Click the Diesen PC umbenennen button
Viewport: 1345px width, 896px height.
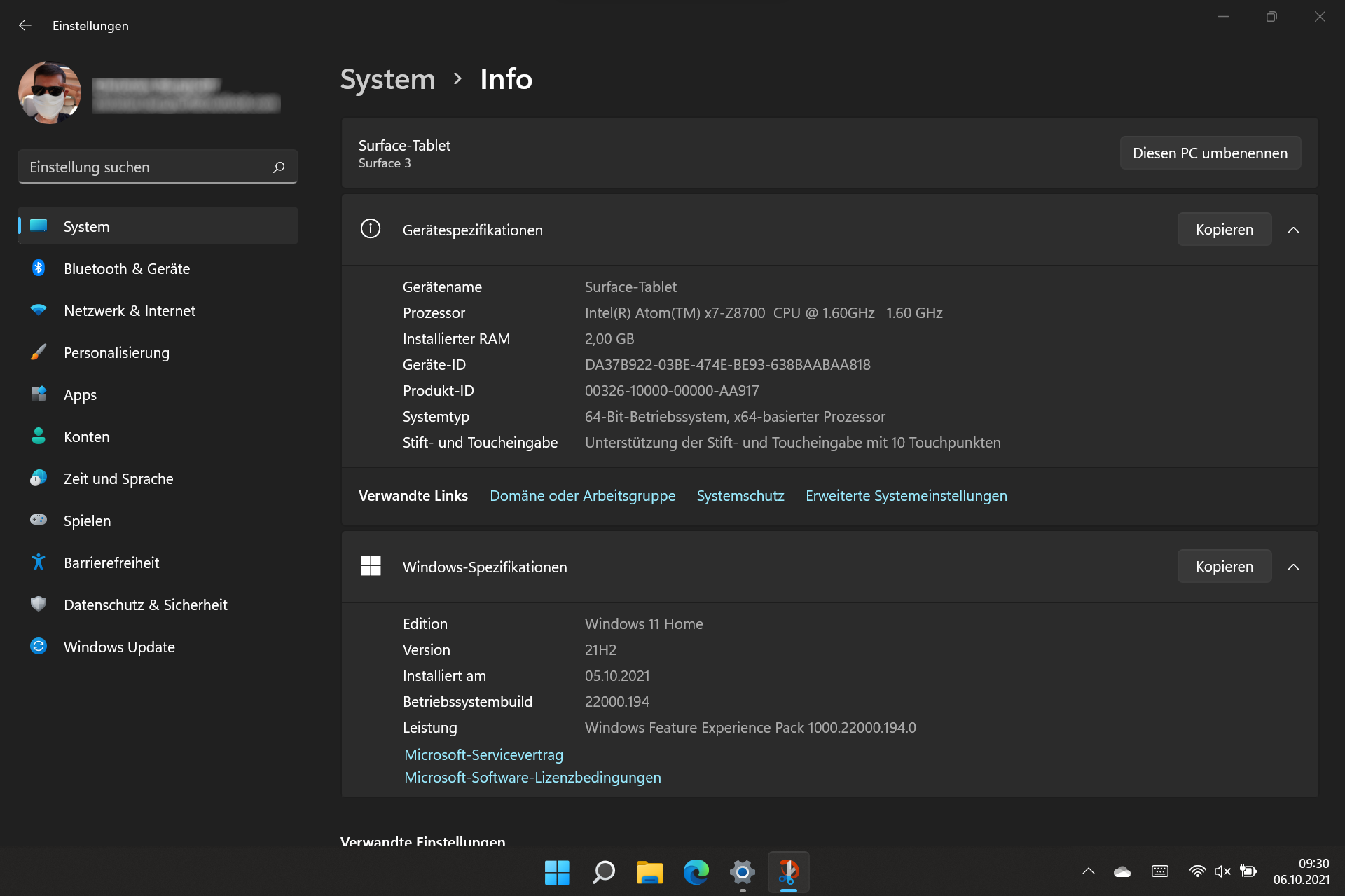[1210, 153]
